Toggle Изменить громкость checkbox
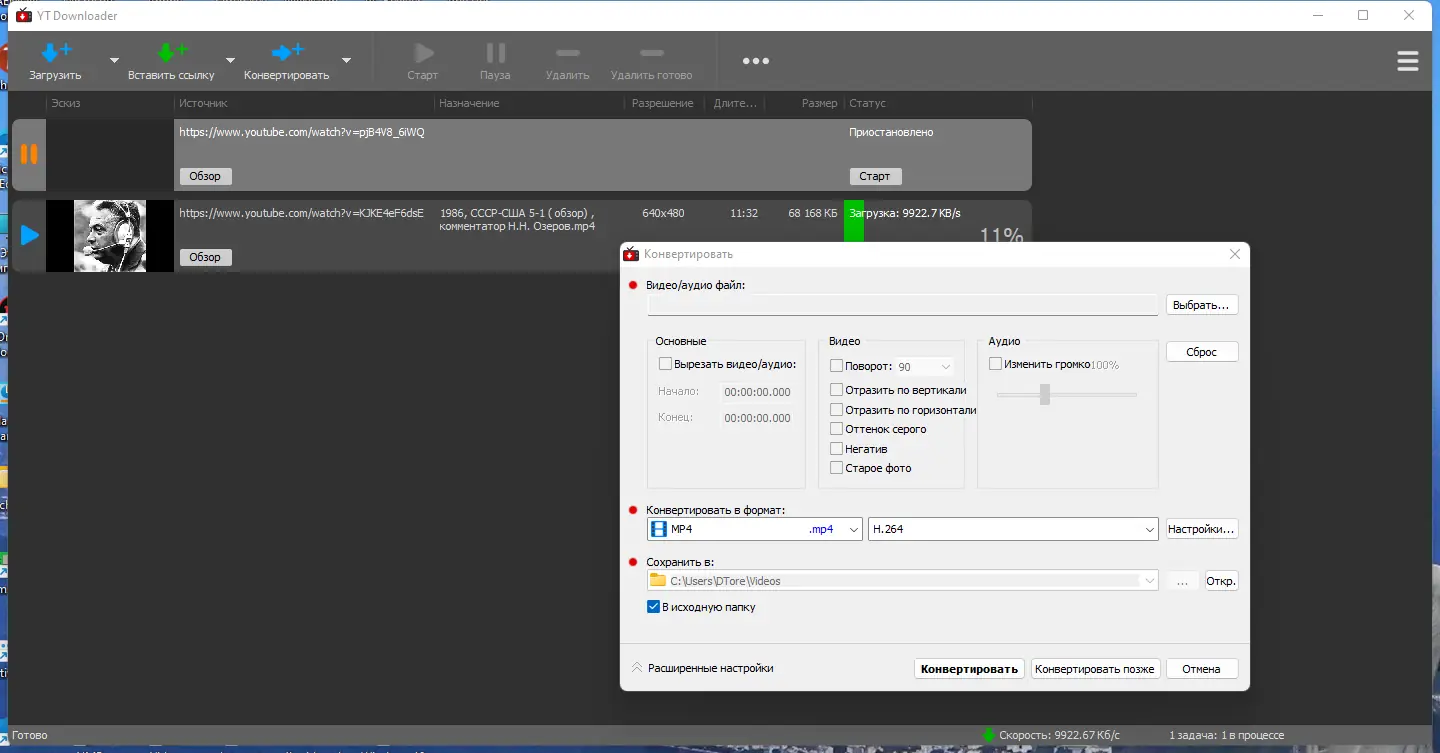Viewport: 1440px width, 753px height. tap(995, 364)
